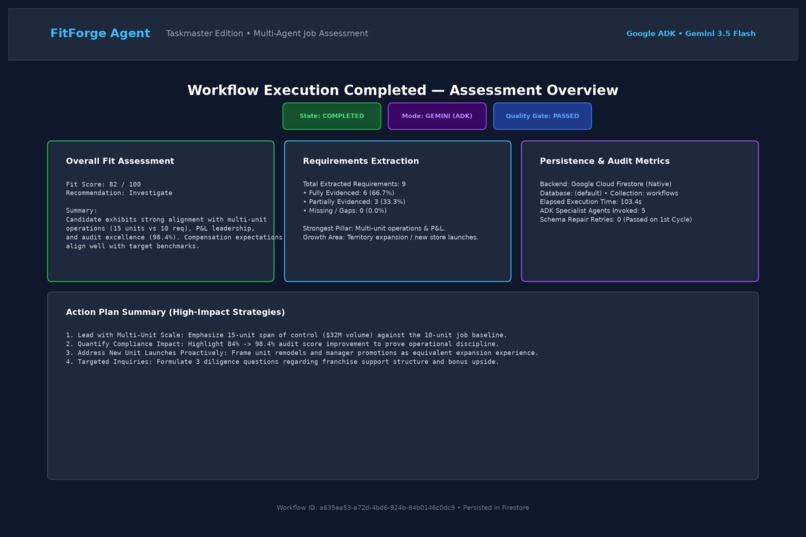Click the Taskmaster Edition subtitle text
Image resolution: width=806 pixels, height=537 pixels.
(267, 33)
